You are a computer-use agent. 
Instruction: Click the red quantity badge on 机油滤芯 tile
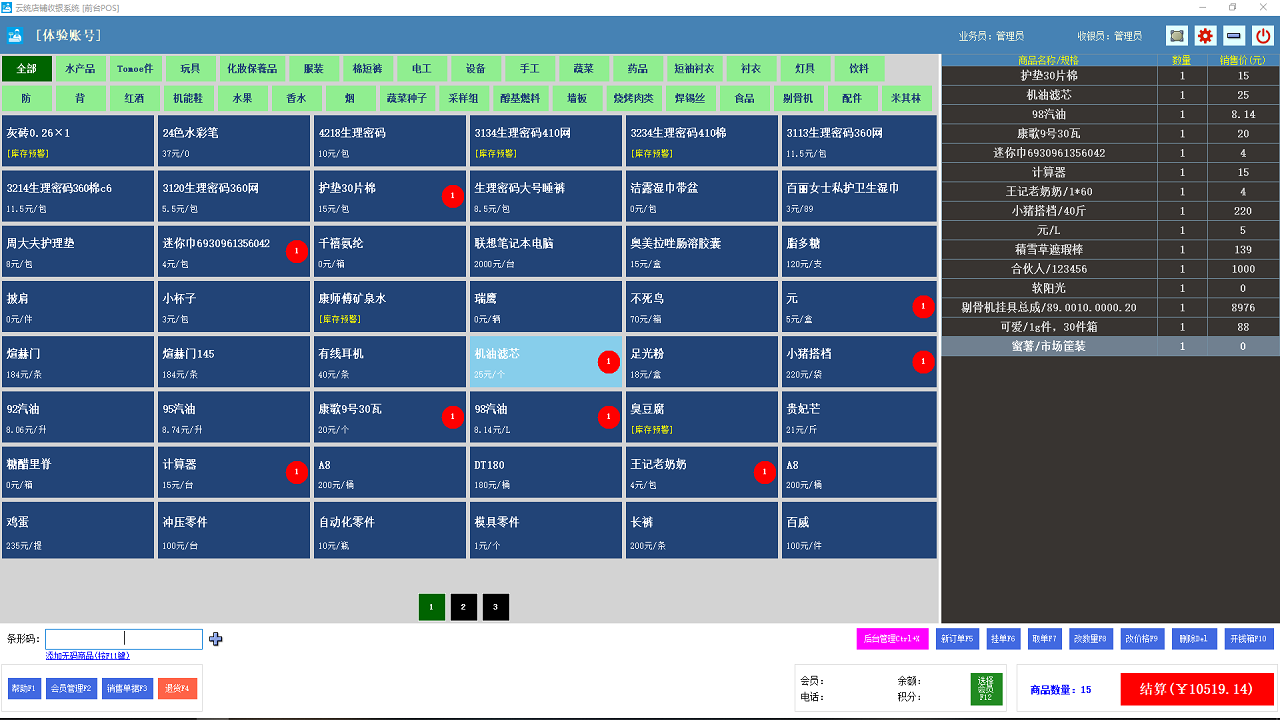pos(608,361)
